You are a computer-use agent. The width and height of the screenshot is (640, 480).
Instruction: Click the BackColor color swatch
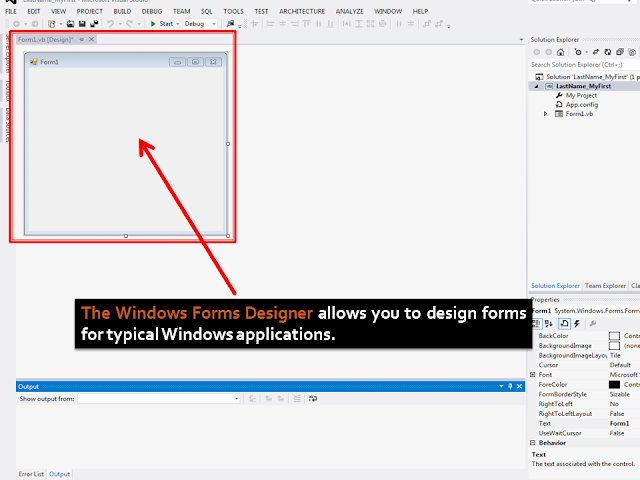coord(614,336)
